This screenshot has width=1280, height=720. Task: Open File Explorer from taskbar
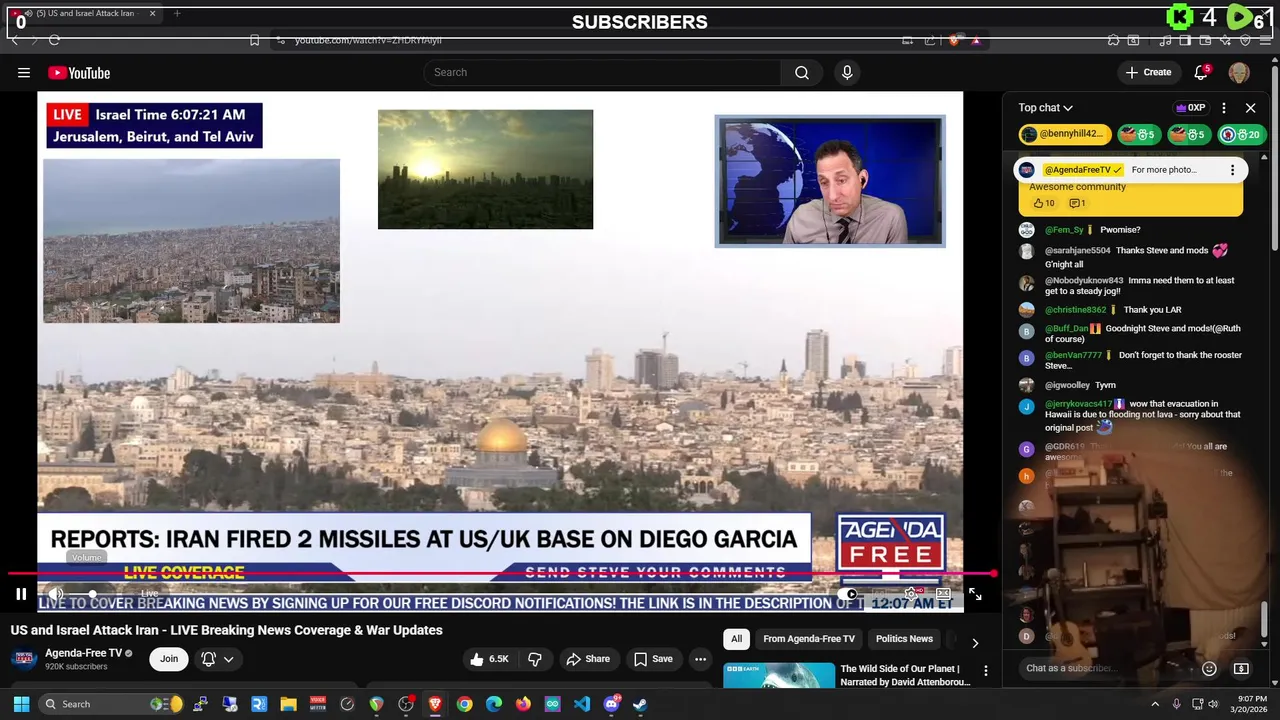pos(288,704)
